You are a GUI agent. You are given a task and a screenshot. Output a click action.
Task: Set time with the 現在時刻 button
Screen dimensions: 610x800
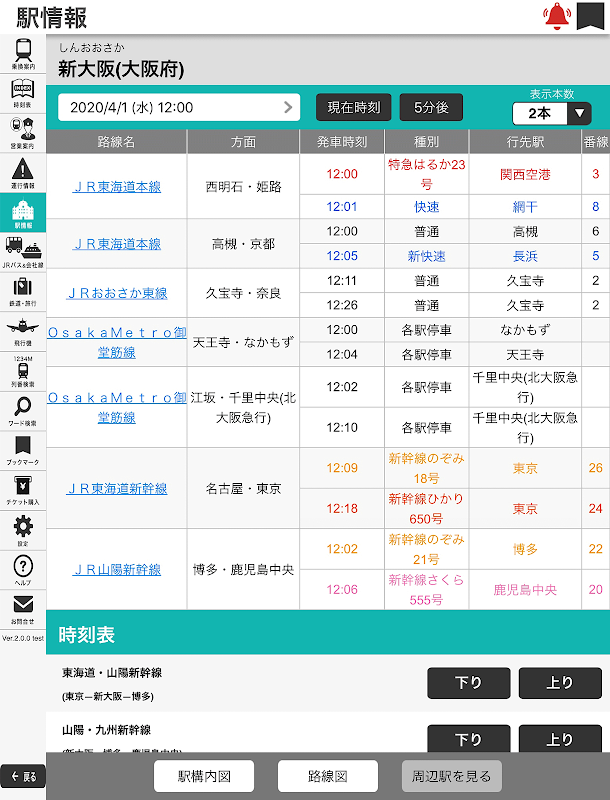(353, 107)
